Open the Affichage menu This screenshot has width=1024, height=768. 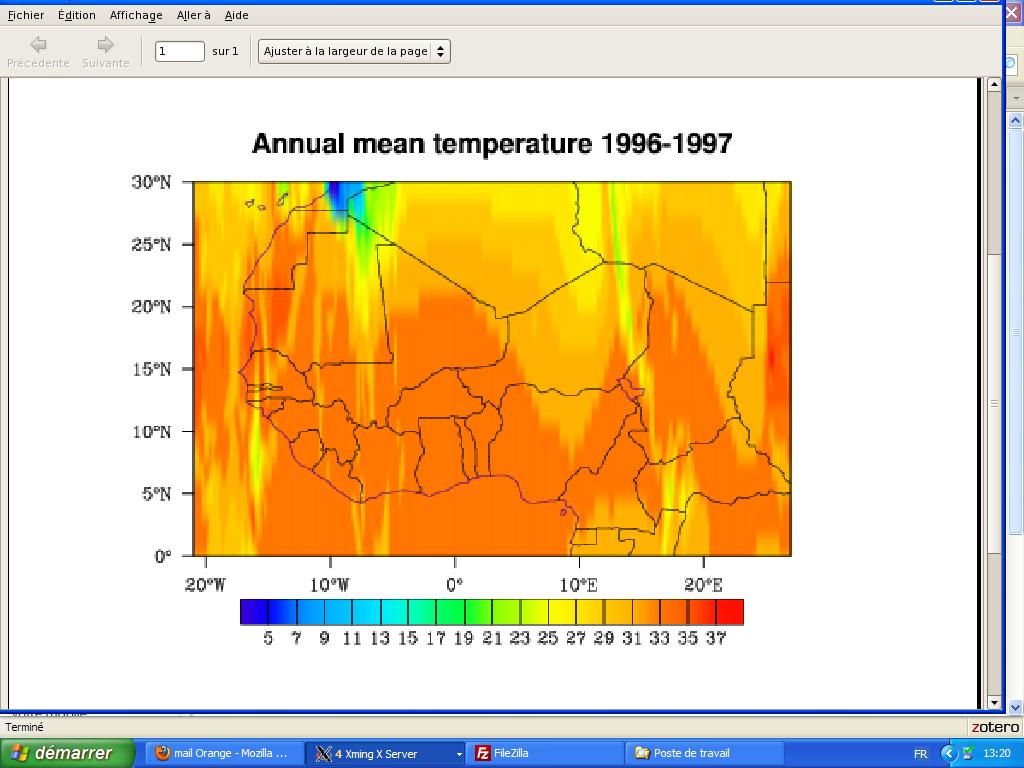tap(136, 15)
